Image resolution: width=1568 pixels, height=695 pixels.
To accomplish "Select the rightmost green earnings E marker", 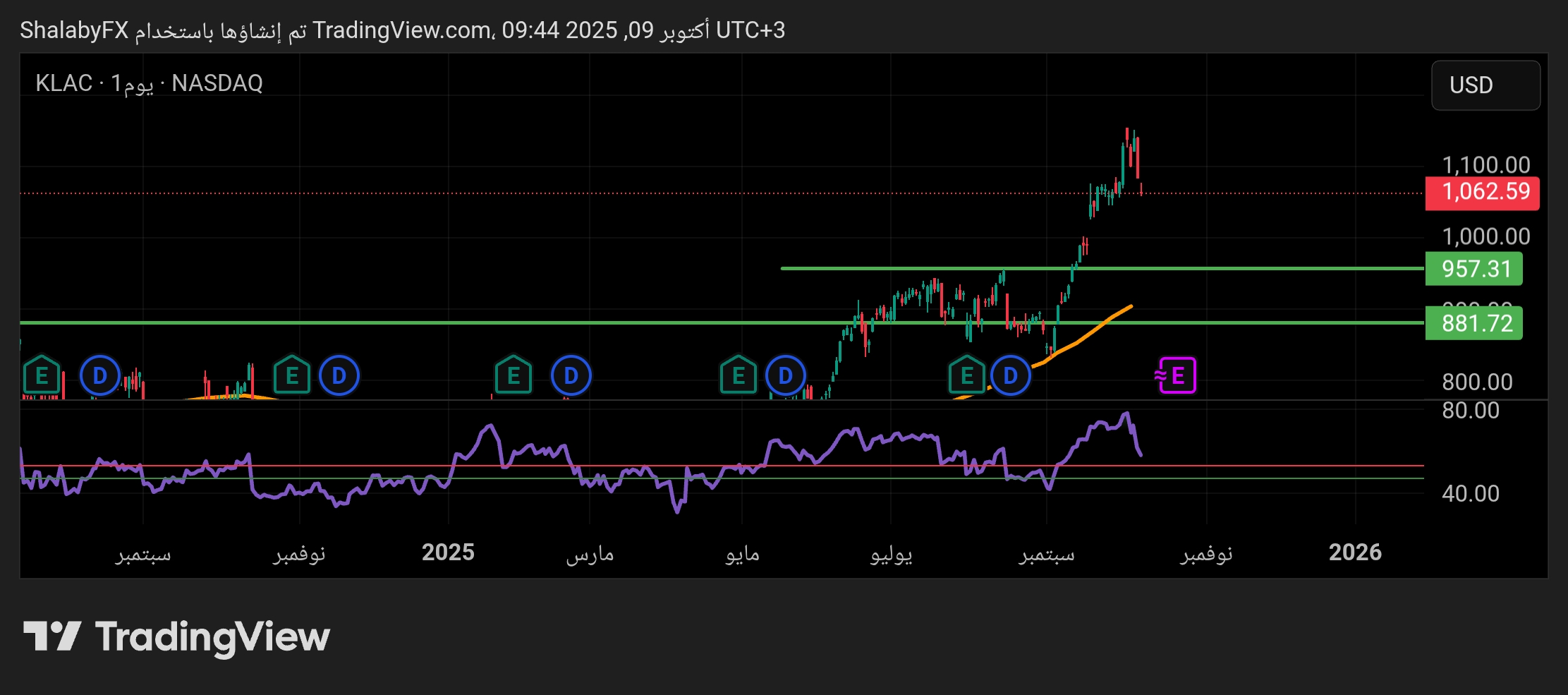I will click(x=966, y=375).
